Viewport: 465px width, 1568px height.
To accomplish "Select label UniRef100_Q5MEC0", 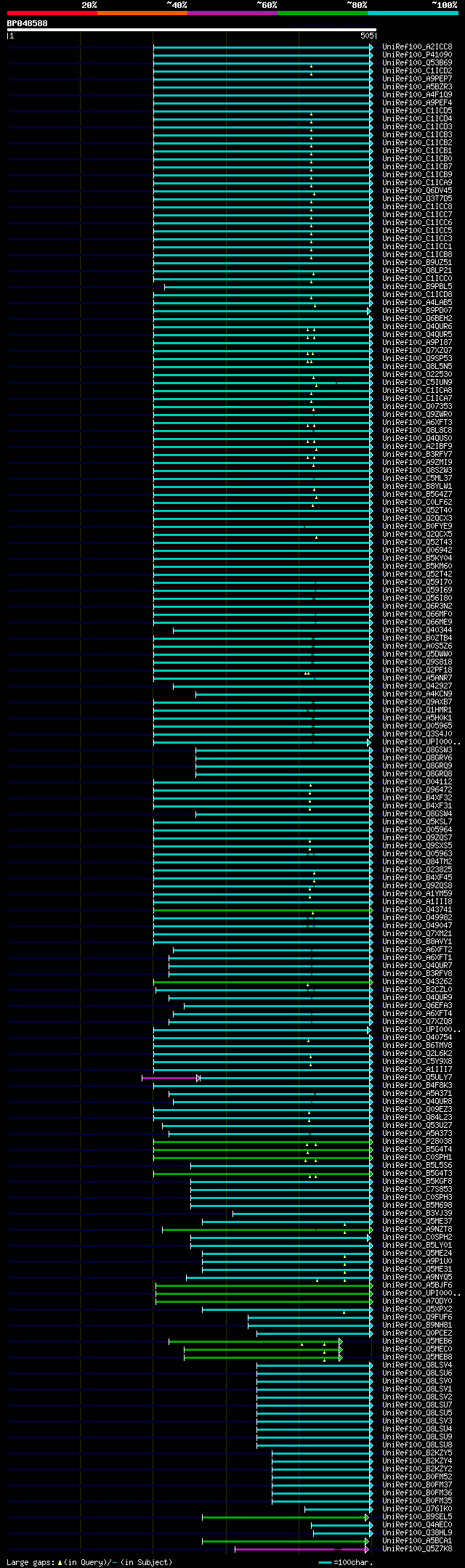I will [417, 1349].
